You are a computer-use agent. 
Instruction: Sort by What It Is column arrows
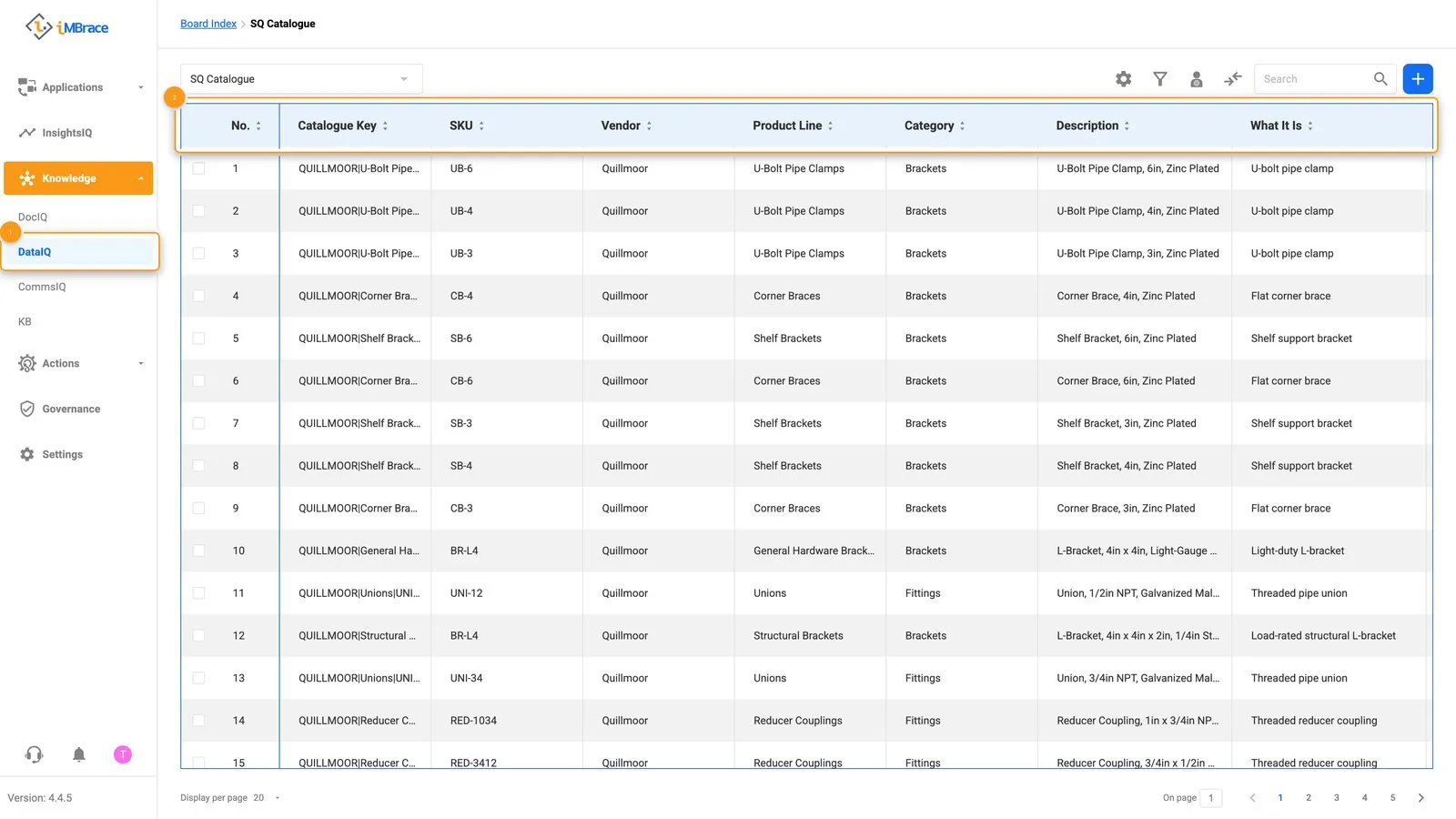click(x=1310, y=126)
